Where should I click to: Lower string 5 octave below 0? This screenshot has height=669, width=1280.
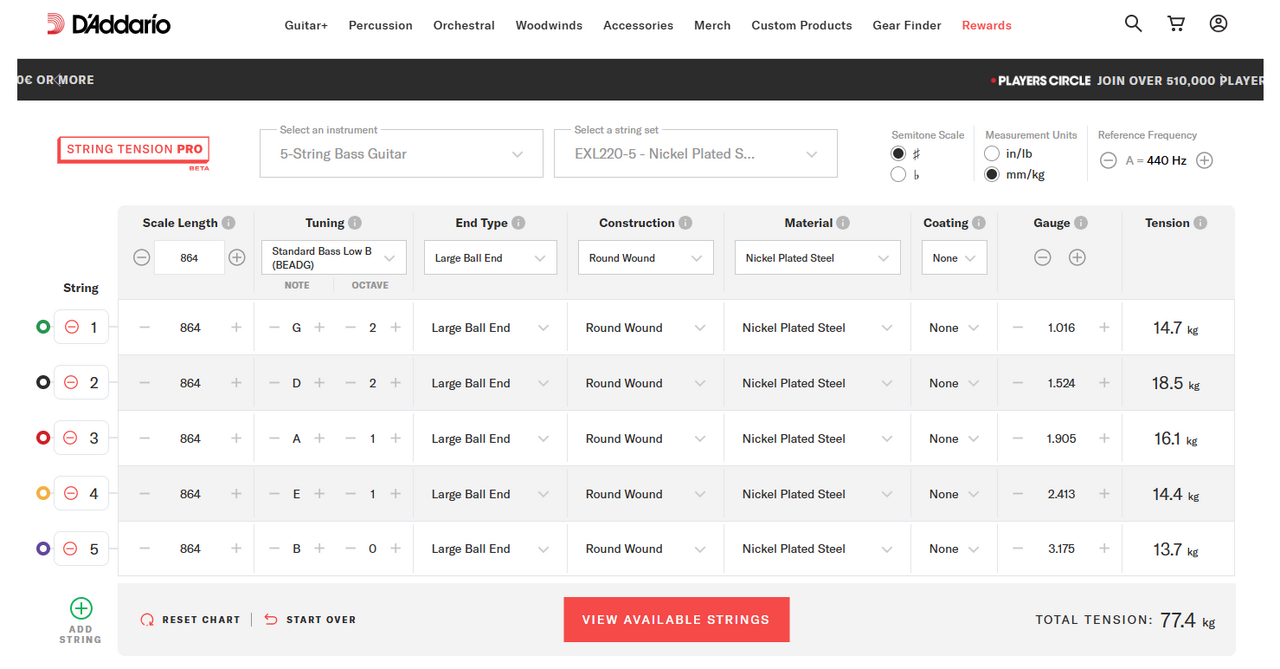[350, 549]
